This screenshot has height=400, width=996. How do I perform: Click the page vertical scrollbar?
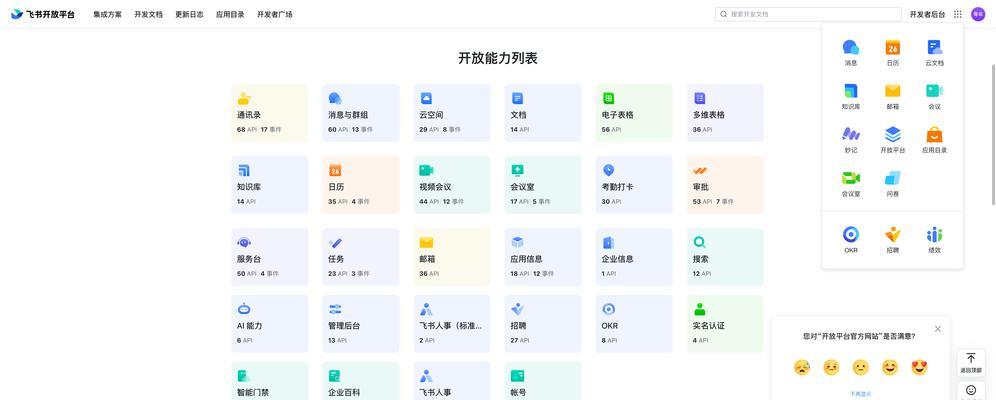tap(993, 133)
